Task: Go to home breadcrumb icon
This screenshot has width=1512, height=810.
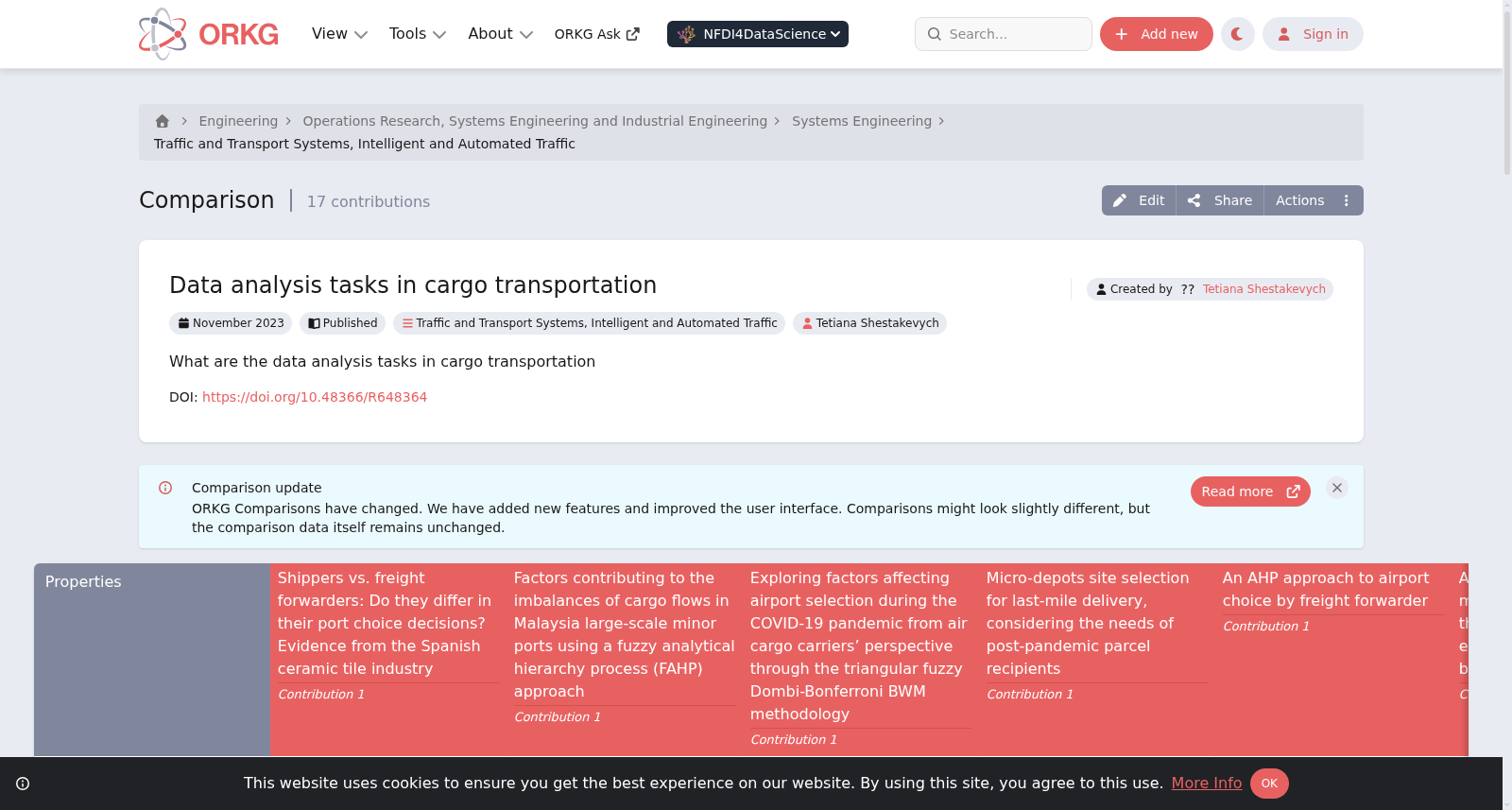Action: tap(163, 121)
